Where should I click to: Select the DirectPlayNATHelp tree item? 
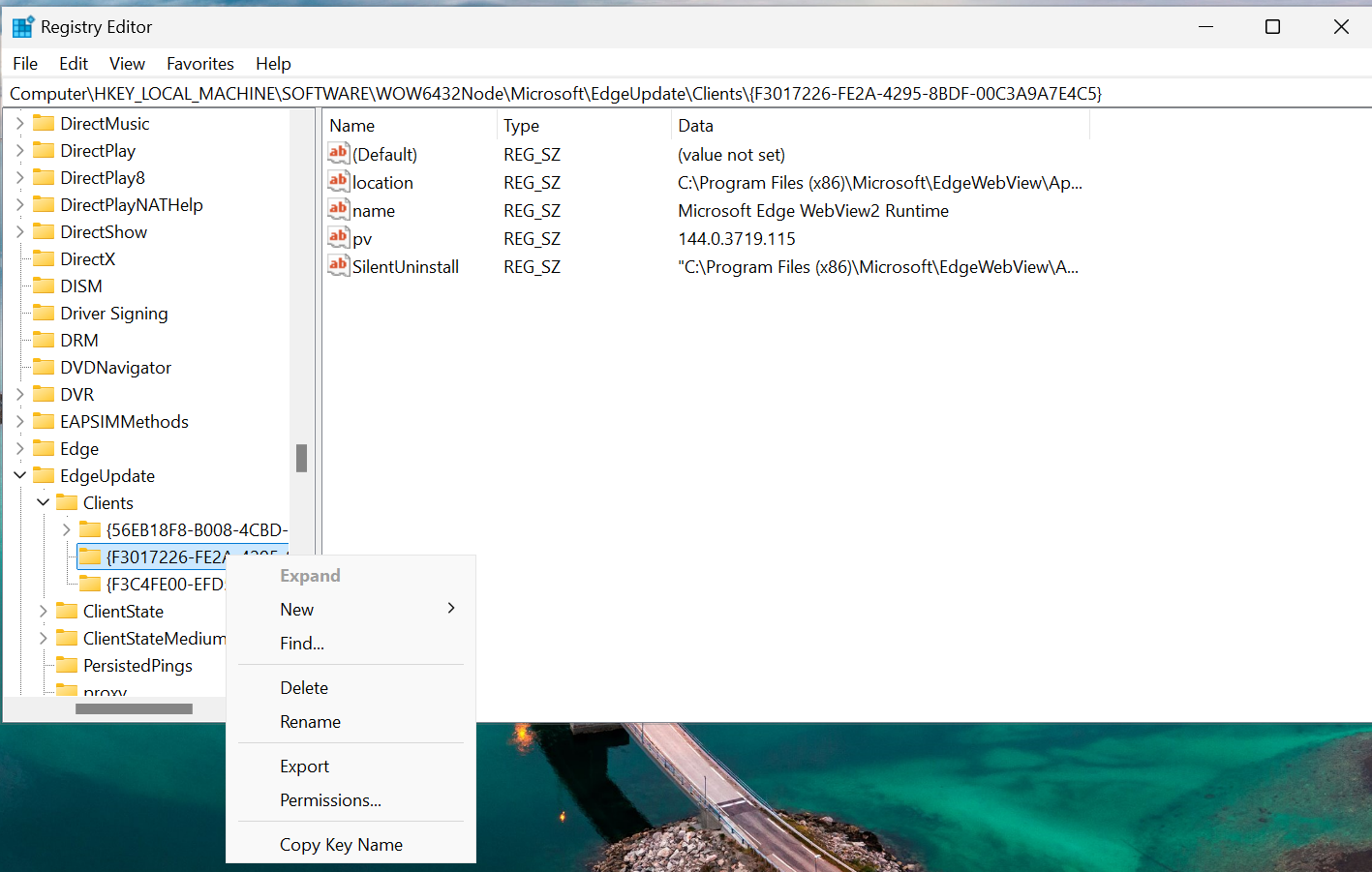pos(132,205)
